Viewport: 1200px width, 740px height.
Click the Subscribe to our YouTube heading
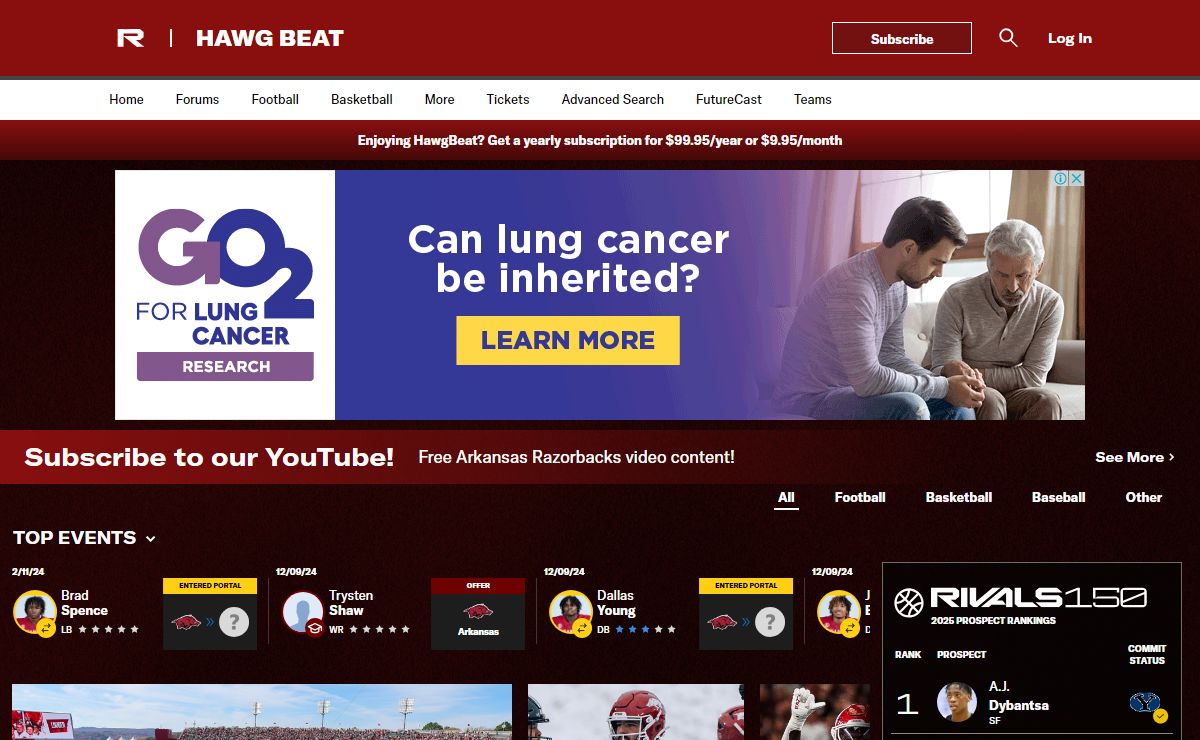click(x=209, y=457)
